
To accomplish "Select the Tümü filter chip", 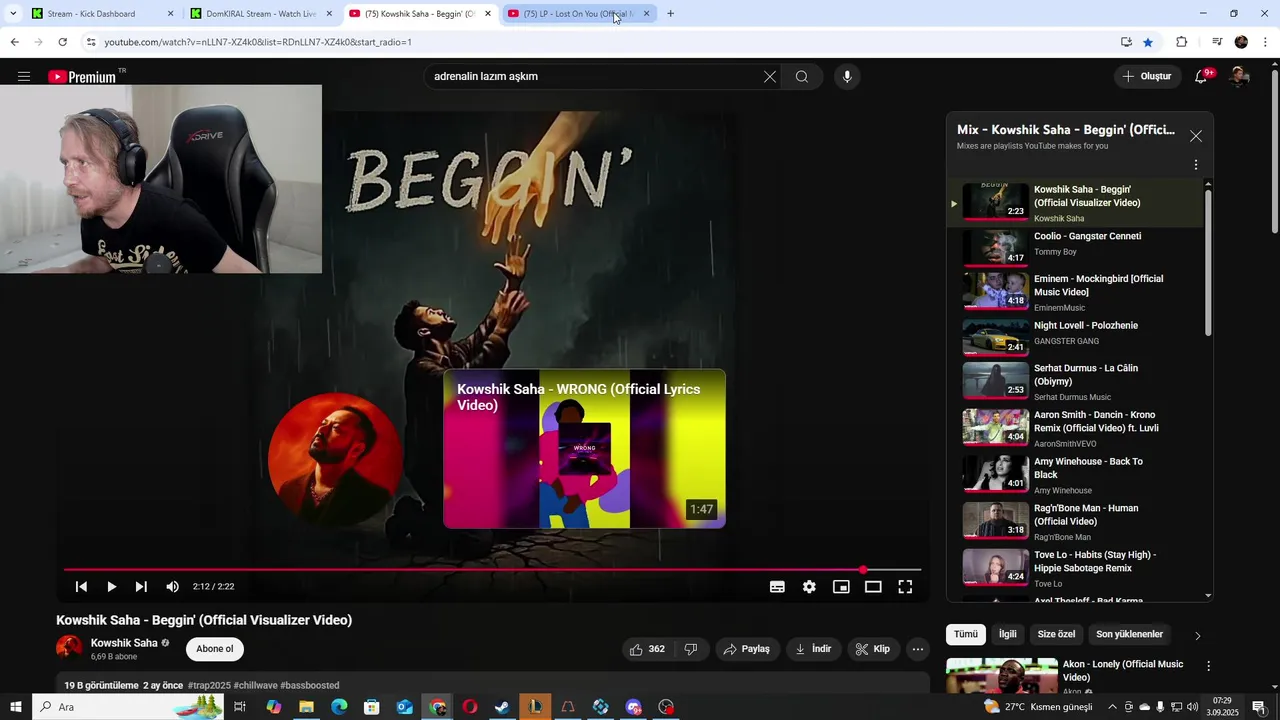I will coord(966,634).
